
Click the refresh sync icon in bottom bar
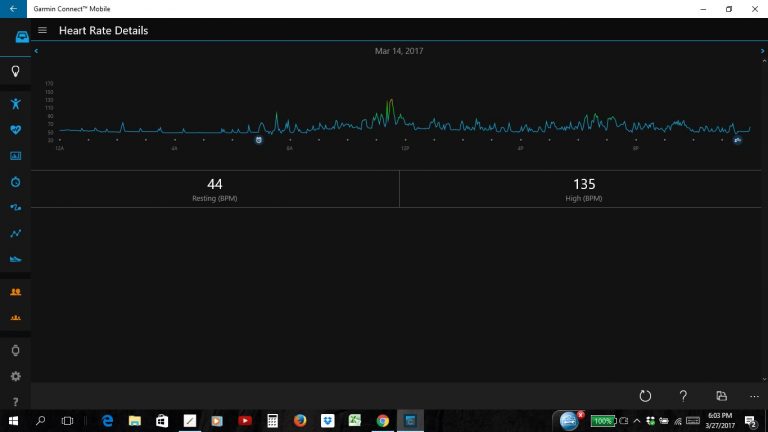pos(645,396)
